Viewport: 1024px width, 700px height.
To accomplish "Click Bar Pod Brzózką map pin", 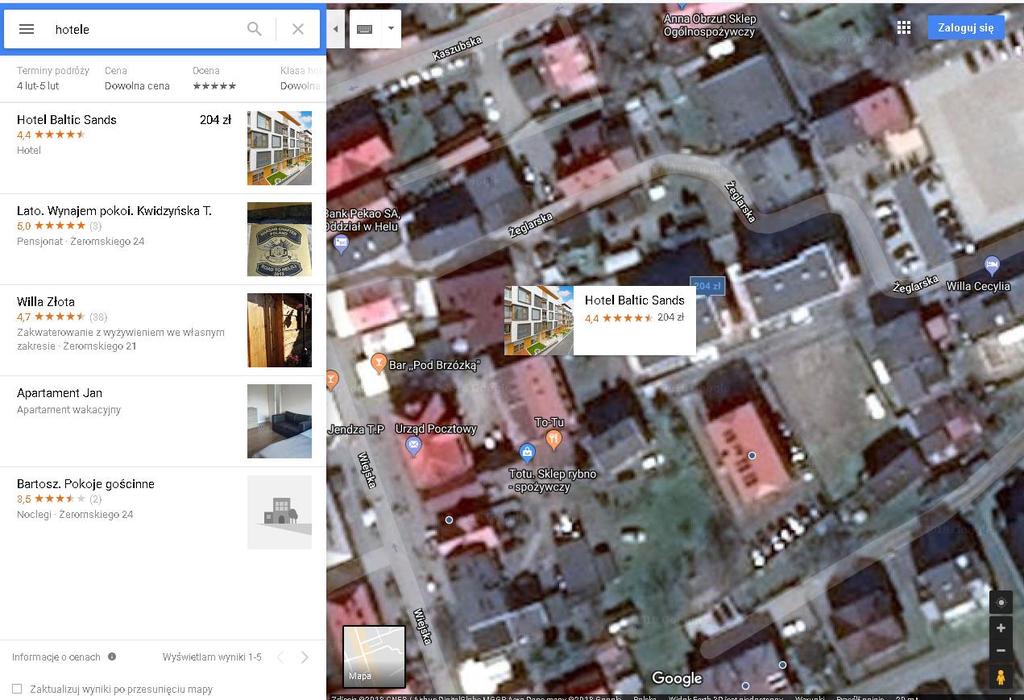I will [x=378, y=363].
